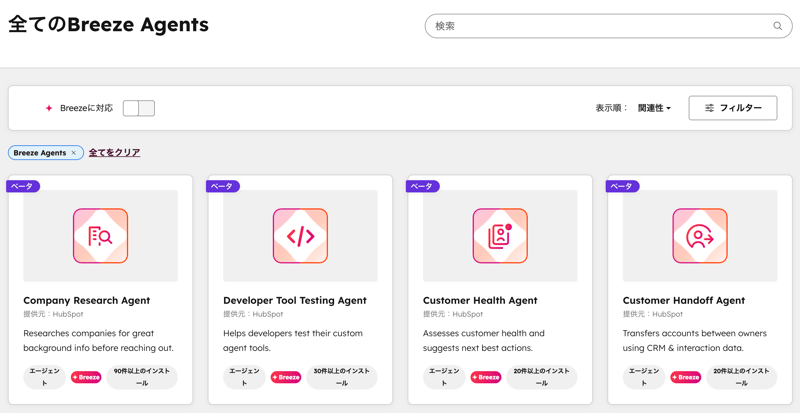This screenshot has width=800, height=413.
Task: Click エージェント tag on Customer Health Agent
Action: pyautogui.click(x=444, y=377)
